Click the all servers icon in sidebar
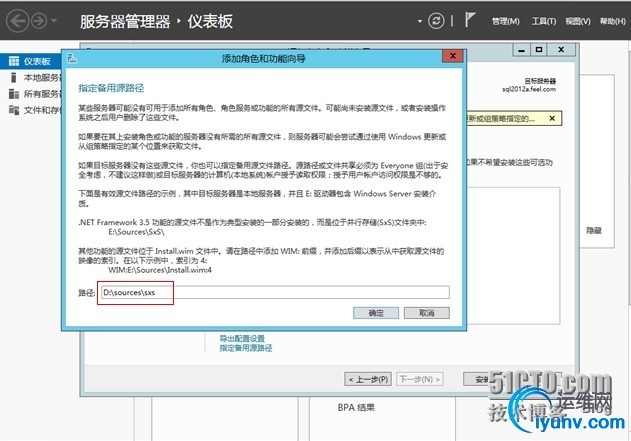Viewport: 631px width, 441px height. [14, 94]
